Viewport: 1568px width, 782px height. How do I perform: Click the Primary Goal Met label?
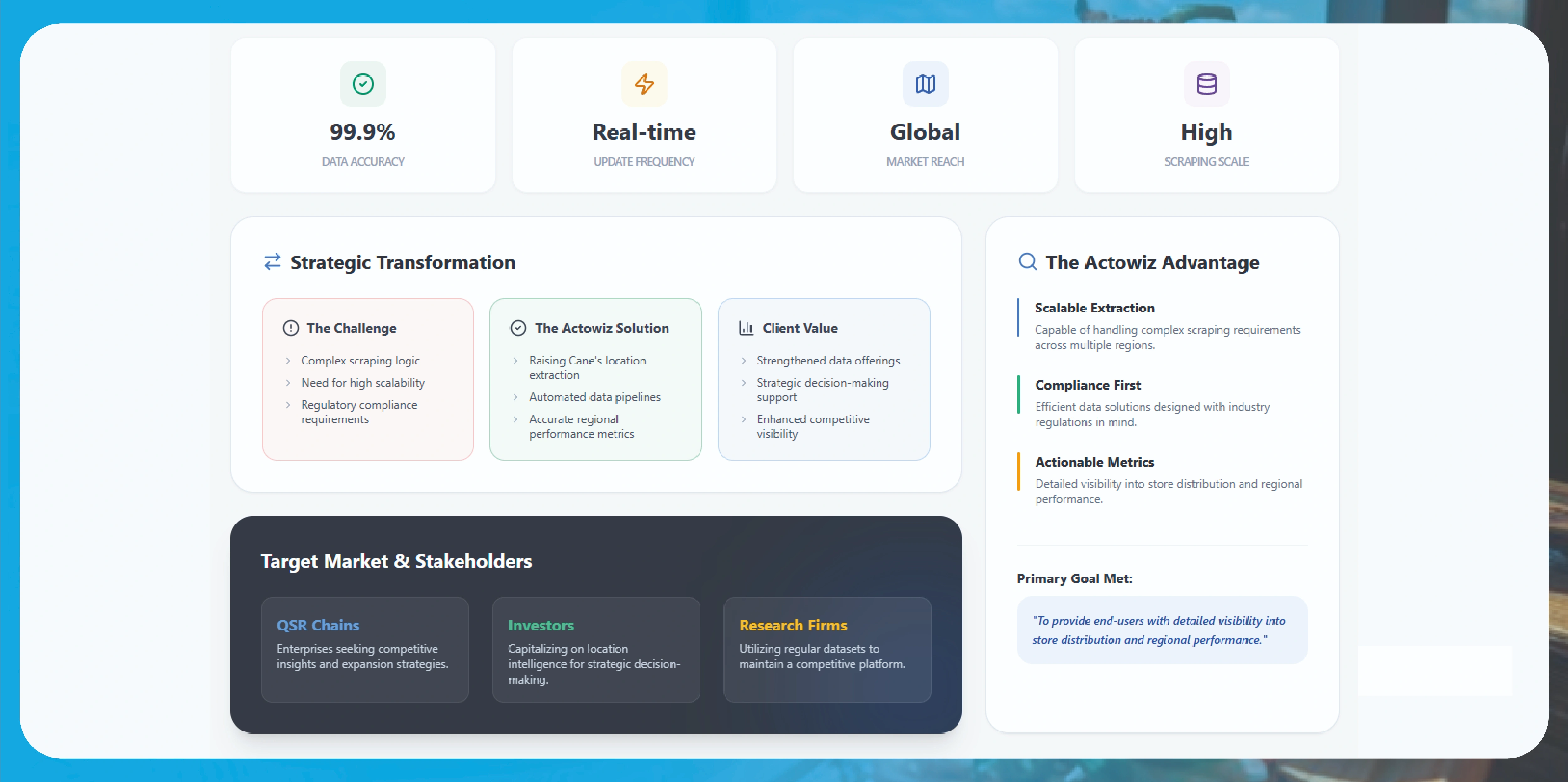tap(1074, 579)
